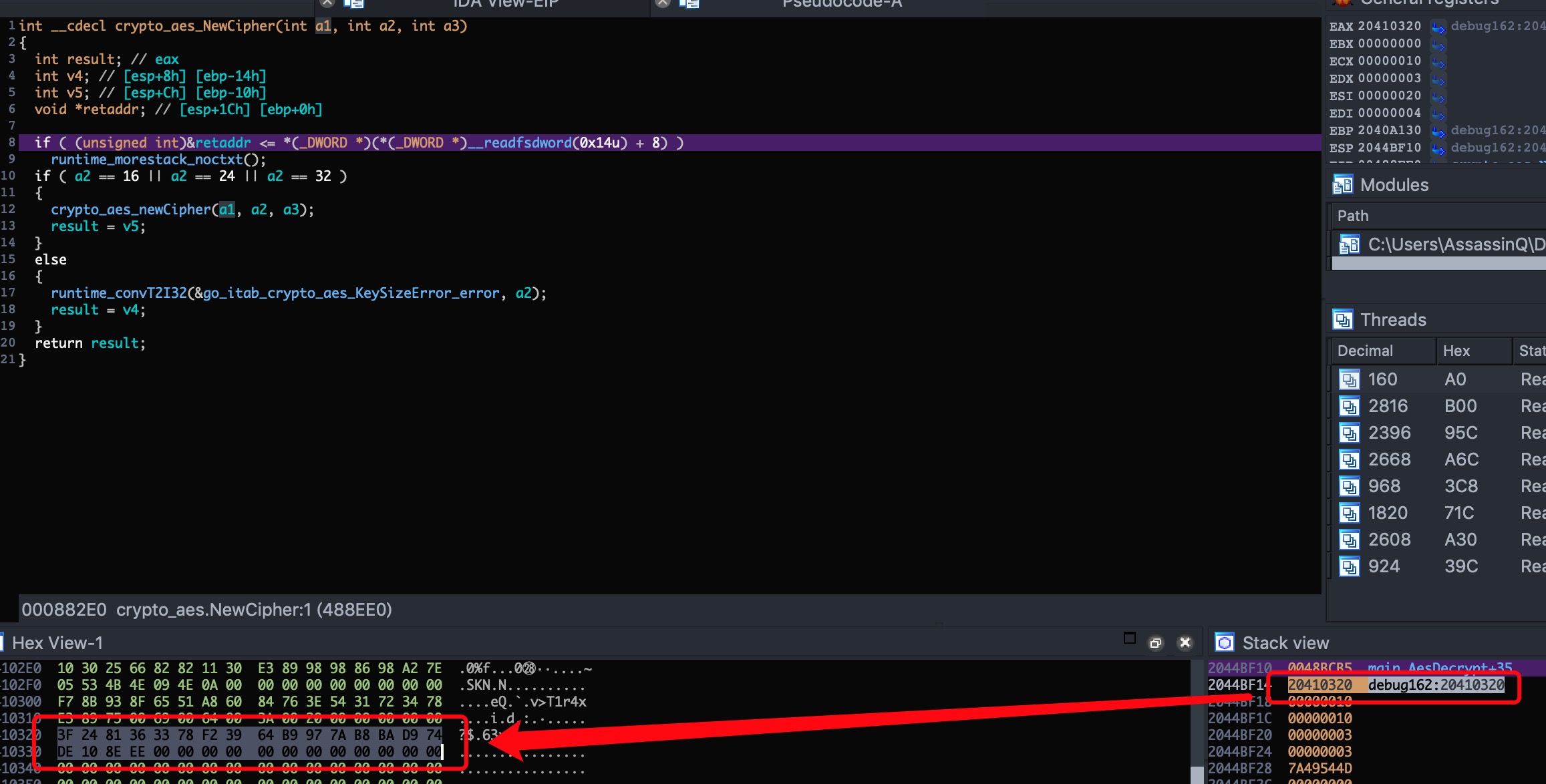Click the EAX register jump arrow icon

[1438, 27]
